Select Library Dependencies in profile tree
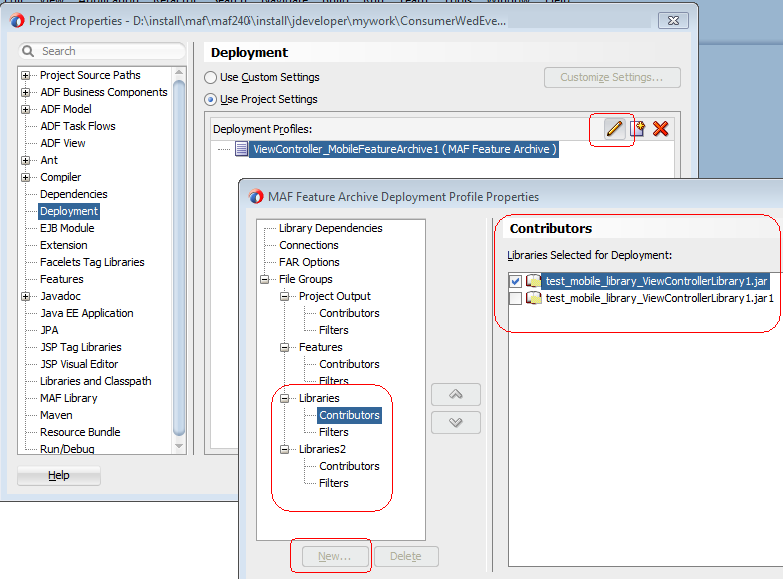Viewport: 783px width, 579px height. (331, 228)
